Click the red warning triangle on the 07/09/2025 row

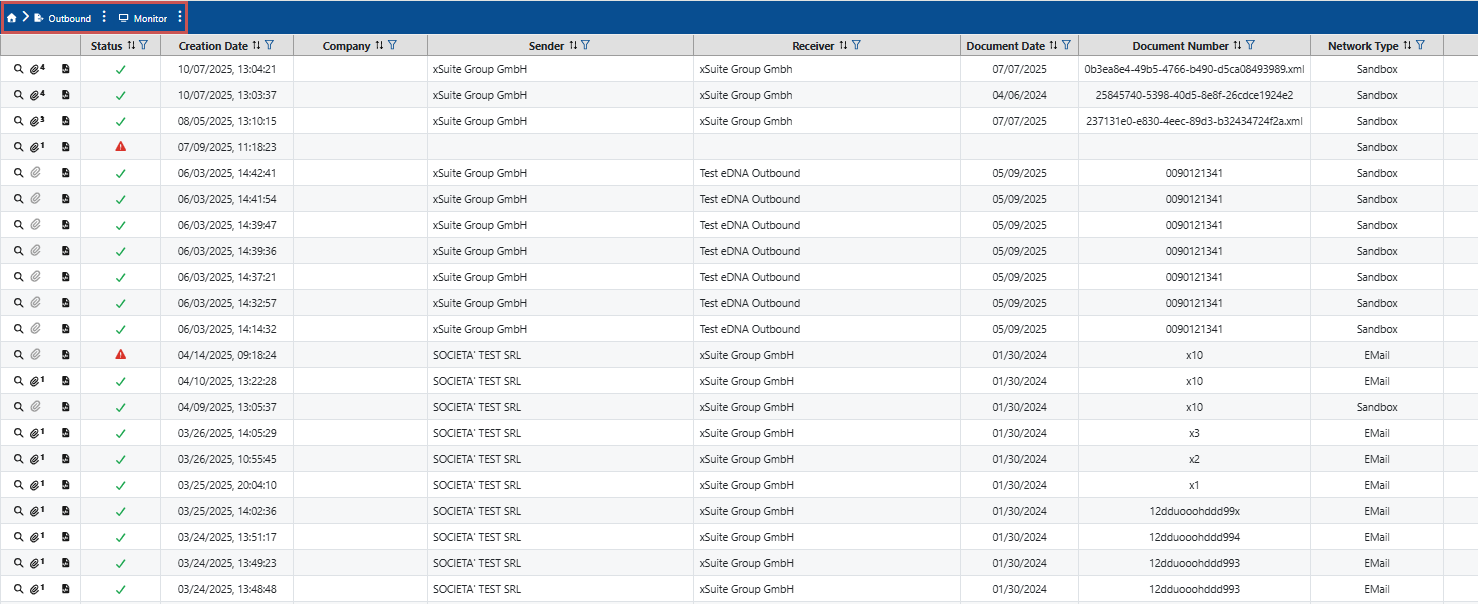click(120, 146)
